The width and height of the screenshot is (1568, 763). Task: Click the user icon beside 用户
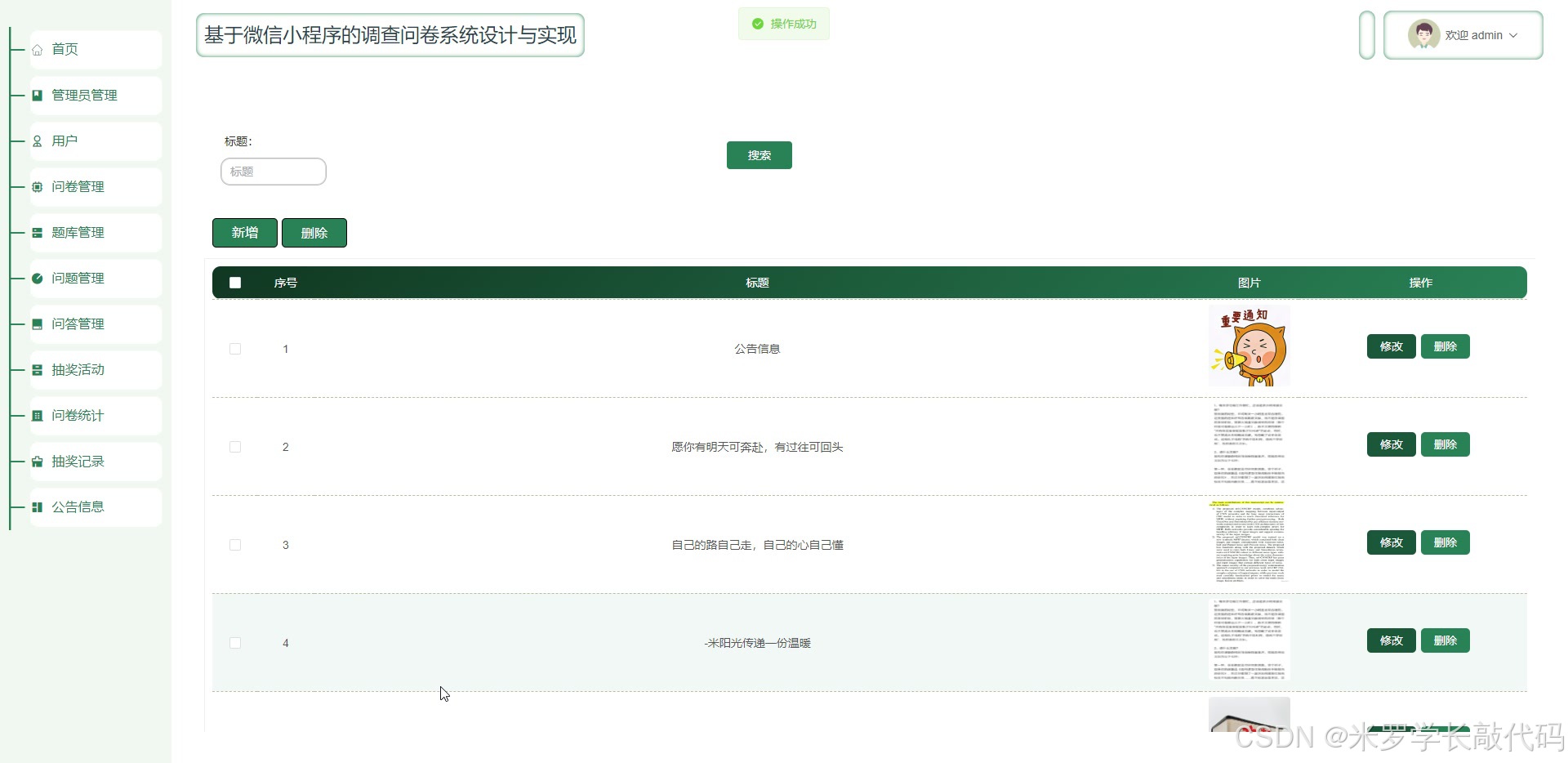[38, 141]
